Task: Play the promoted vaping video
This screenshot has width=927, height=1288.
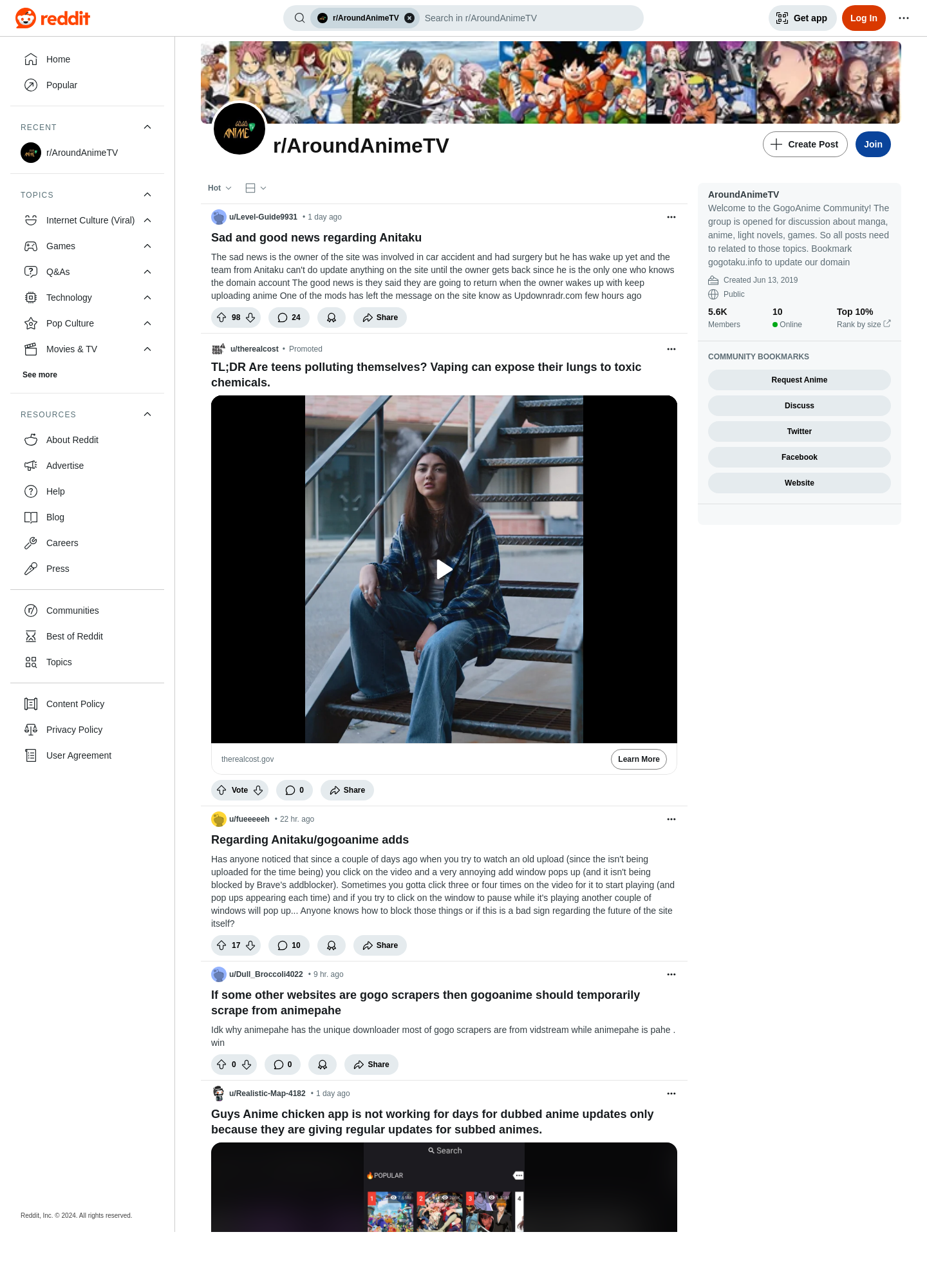Action: [x=444, y=569]
